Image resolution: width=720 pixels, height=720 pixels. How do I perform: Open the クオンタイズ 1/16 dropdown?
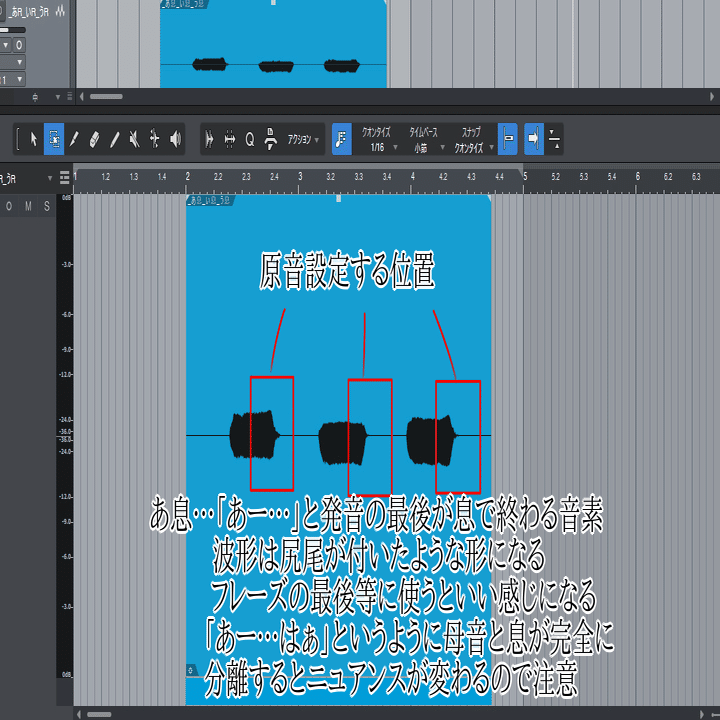[x=379, y=139]
